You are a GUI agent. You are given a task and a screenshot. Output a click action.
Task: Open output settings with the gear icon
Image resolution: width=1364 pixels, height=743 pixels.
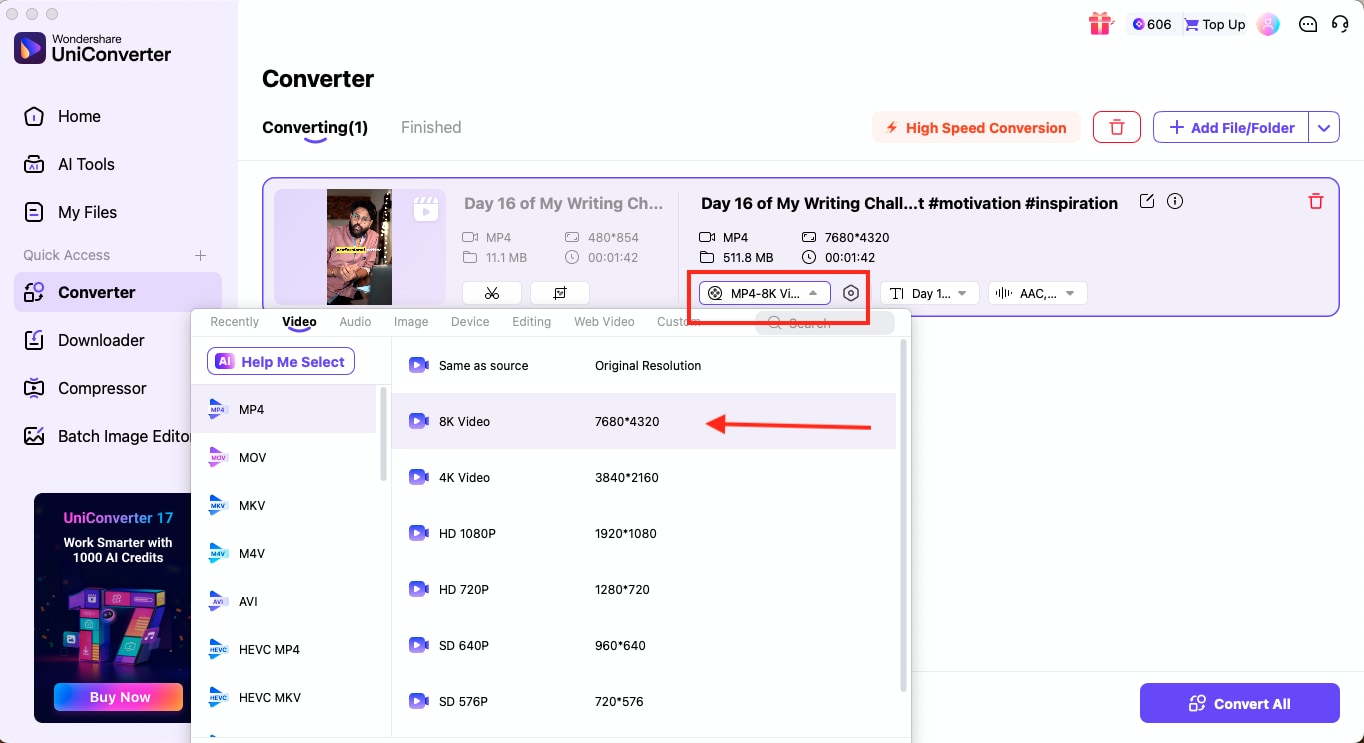pos(850,292)
